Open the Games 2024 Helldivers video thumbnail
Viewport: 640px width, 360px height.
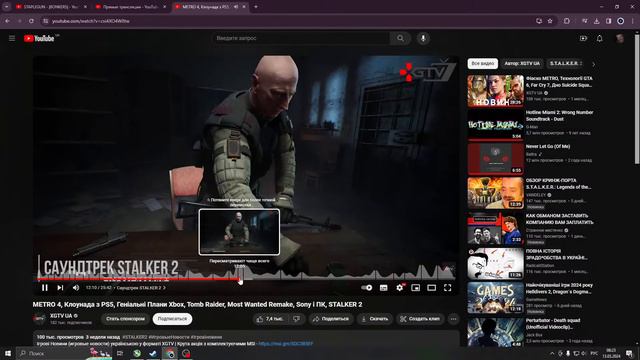point(496,298)
